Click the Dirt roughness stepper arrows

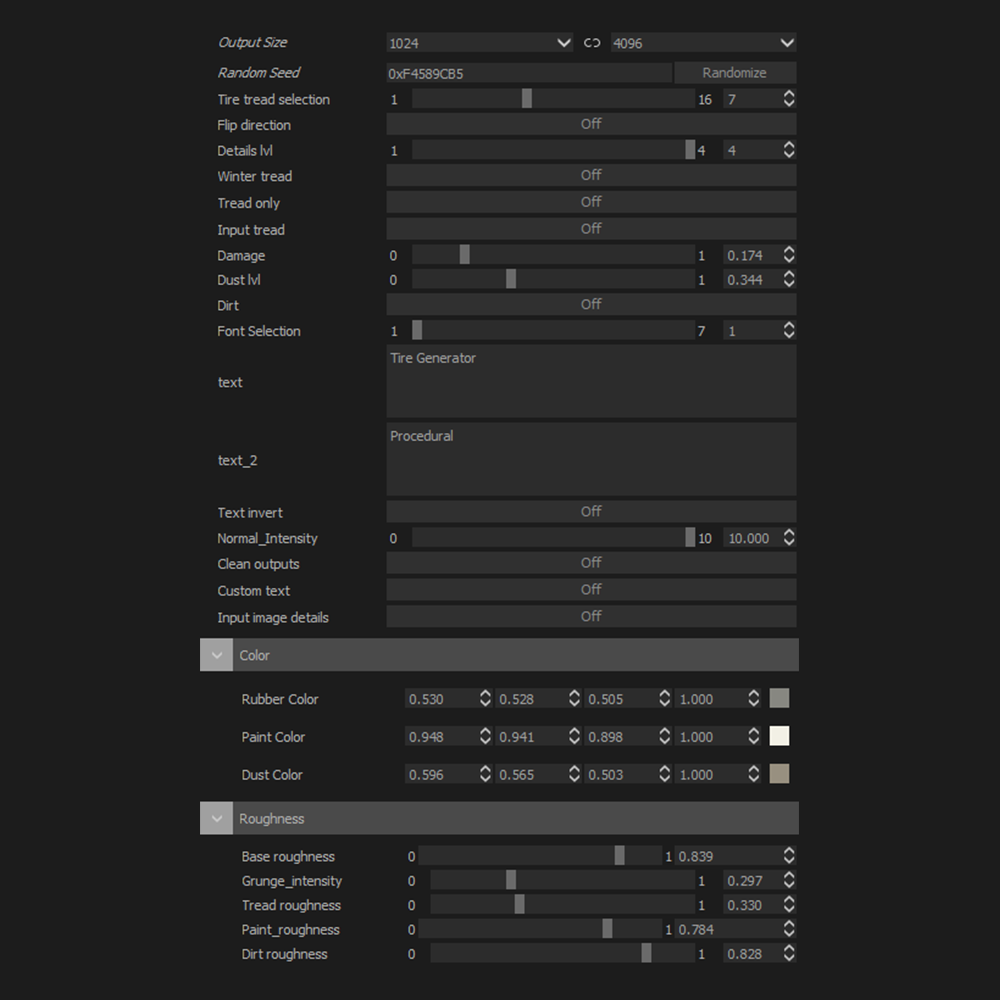tap(789, 953)
